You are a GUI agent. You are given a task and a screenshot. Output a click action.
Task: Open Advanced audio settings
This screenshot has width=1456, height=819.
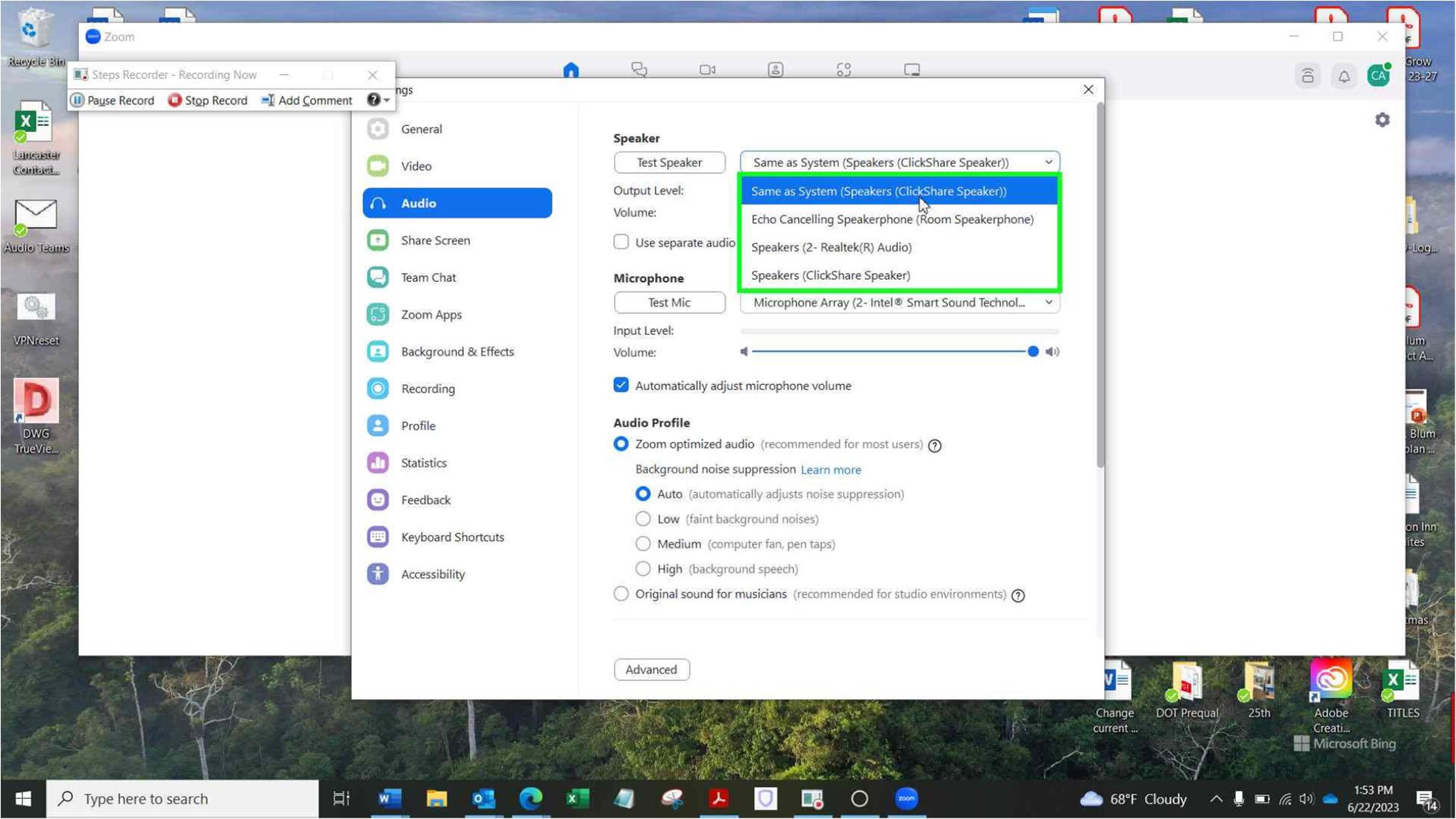click(651, 670)
